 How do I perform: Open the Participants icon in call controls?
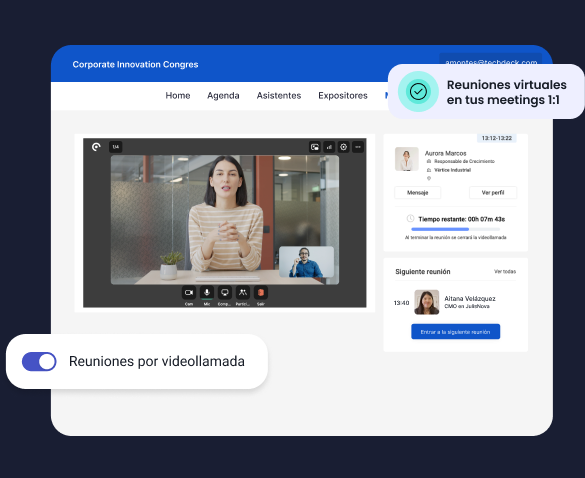pyautogui.click(x=243, y=293)
